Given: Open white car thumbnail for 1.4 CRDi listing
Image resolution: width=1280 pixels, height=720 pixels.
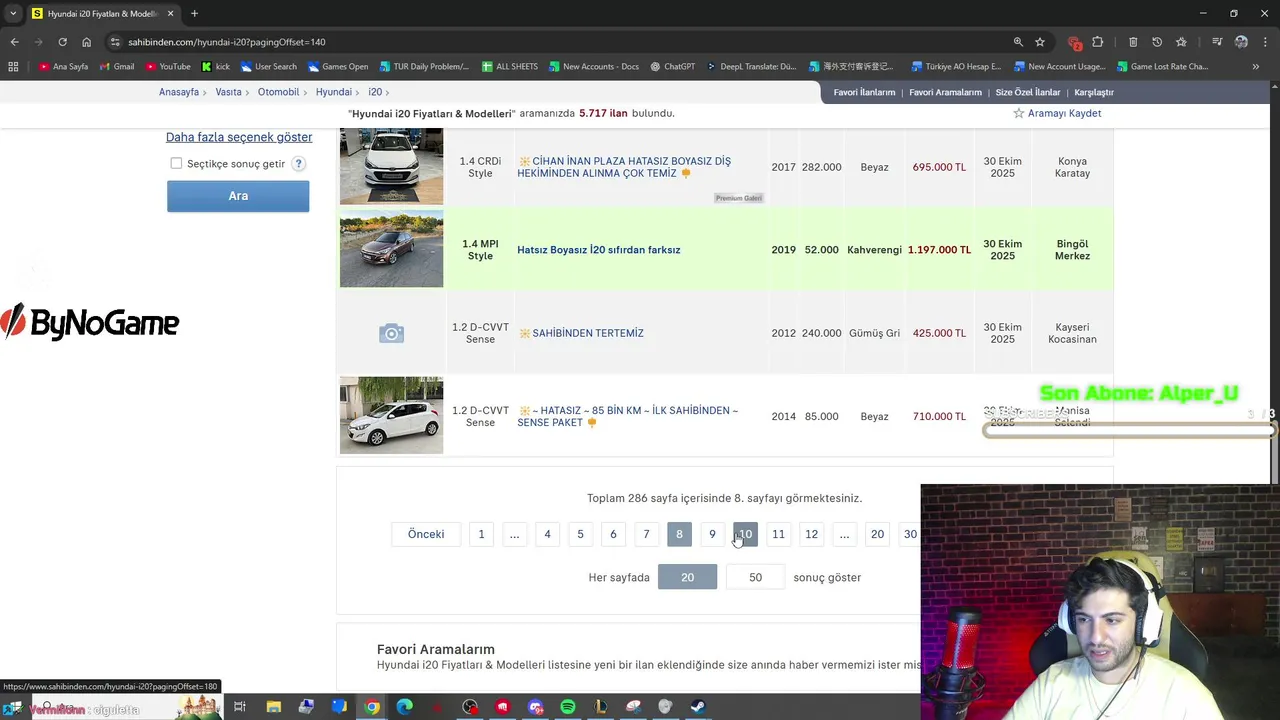Looking at the screenshot, I should (391, 166).
